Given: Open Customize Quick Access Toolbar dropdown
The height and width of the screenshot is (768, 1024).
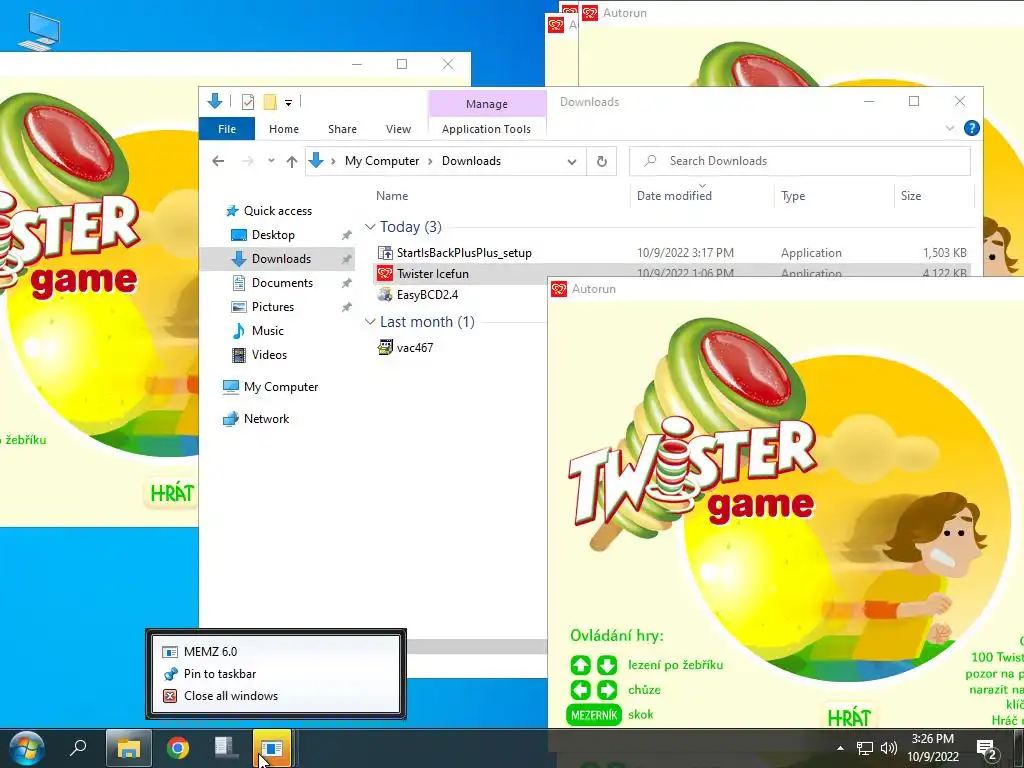Looking at the screenshot, I should pos(288,102).
